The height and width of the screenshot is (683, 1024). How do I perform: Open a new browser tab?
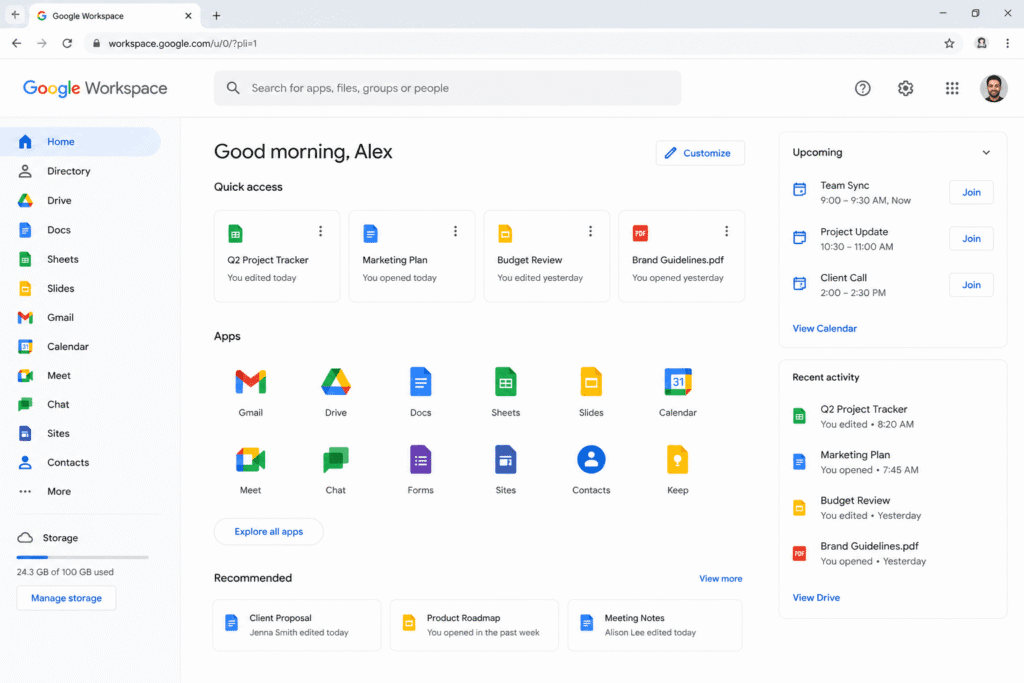click(x=216, y=16)
